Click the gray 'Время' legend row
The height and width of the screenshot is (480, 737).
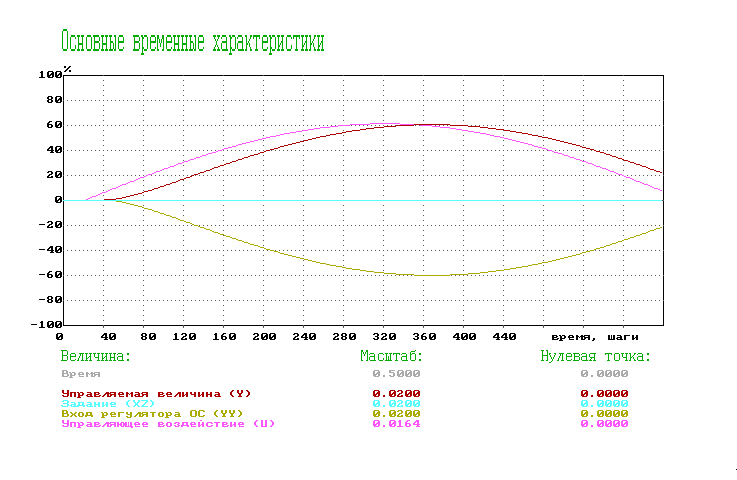(81, 373)
